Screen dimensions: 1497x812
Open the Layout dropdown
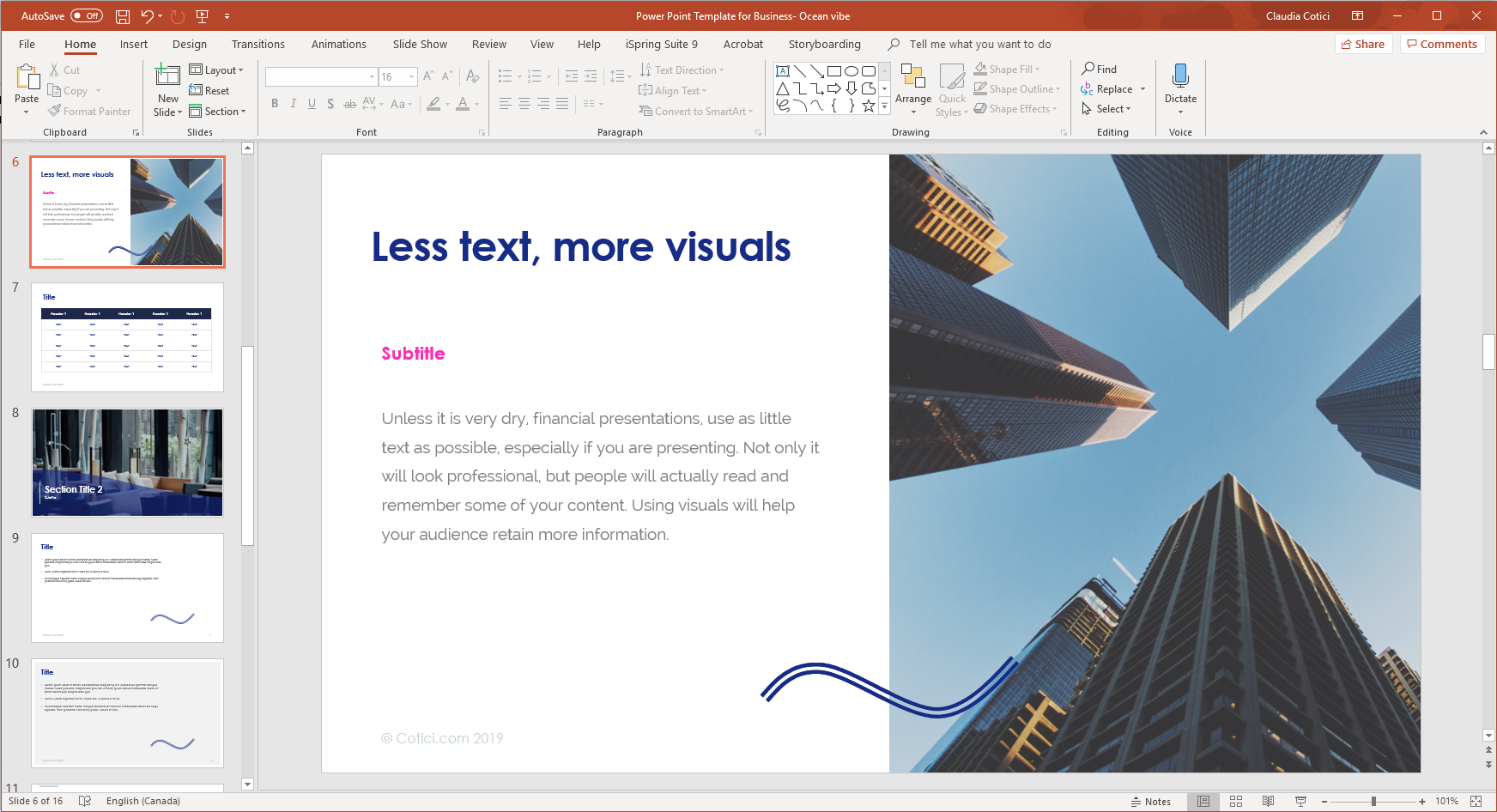216,70
